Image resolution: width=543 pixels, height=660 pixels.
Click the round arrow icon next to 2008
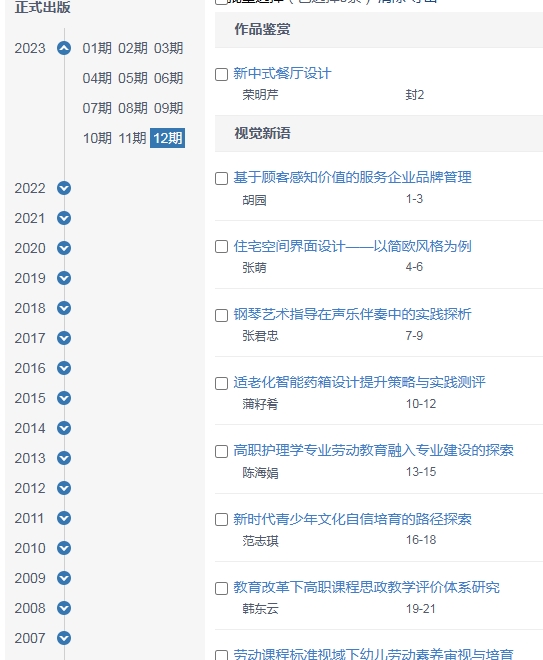(64, 608)
